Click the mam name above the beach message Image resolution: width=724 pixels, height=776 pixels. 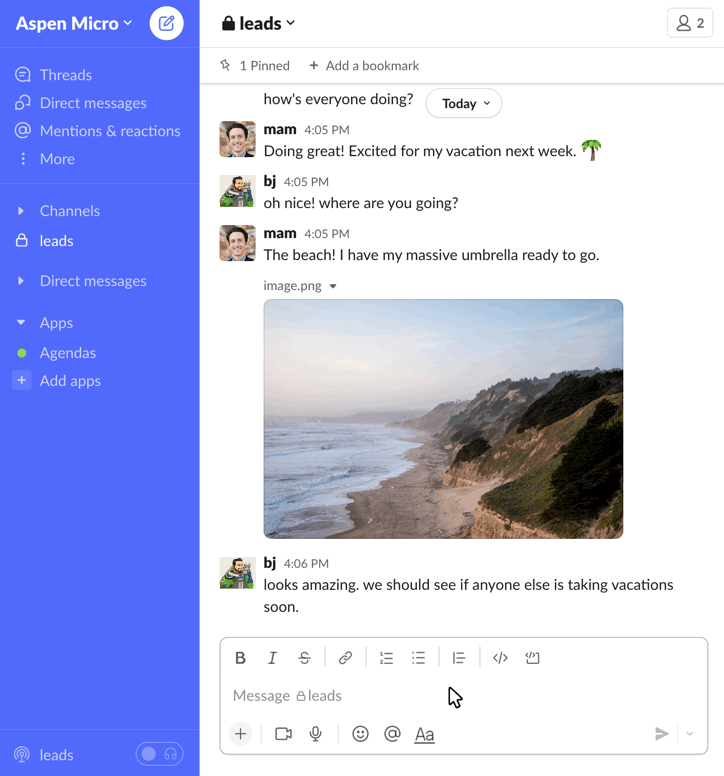coord(280,233)
